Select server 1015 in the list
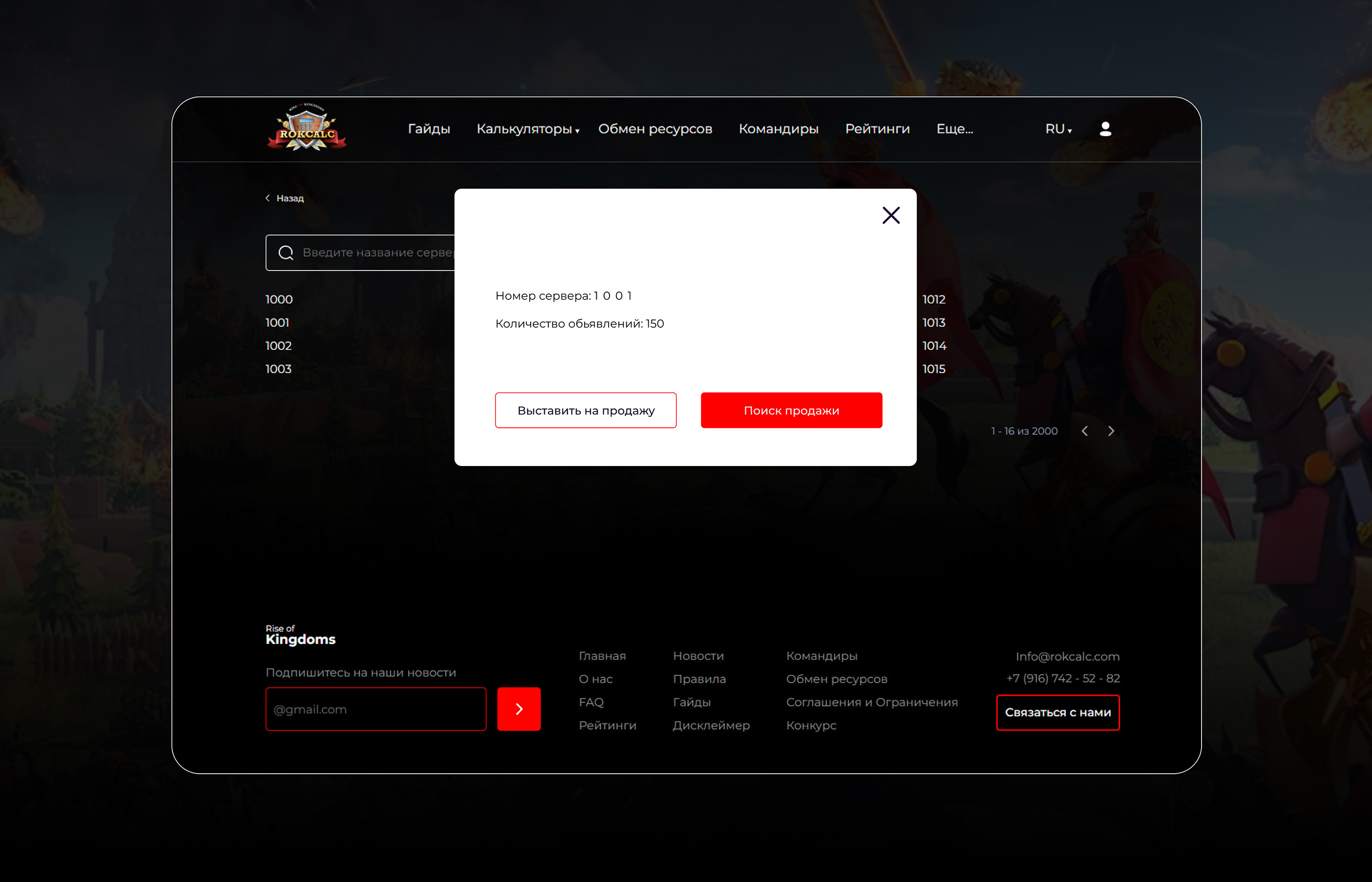Screen dimensions: 1372x882 pos(933,369)
